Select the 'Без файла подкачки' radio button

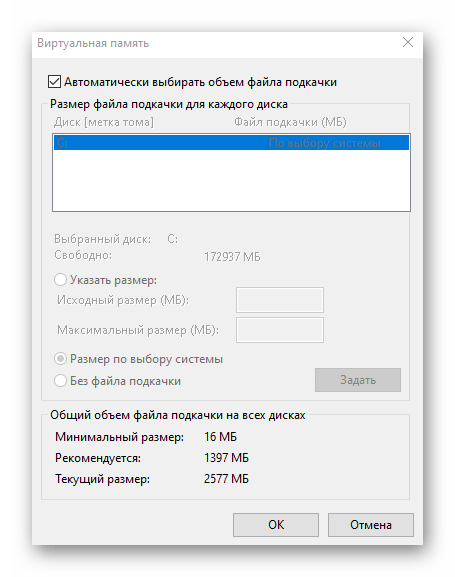(x=60, y=380)
